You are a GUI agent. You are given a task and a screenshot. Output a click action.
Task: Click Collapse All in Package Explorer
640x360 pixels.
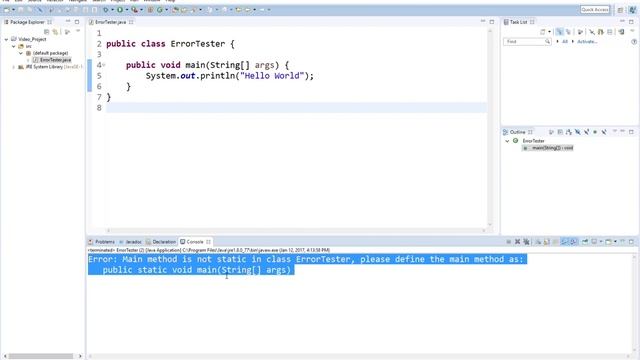coord(47,31)
